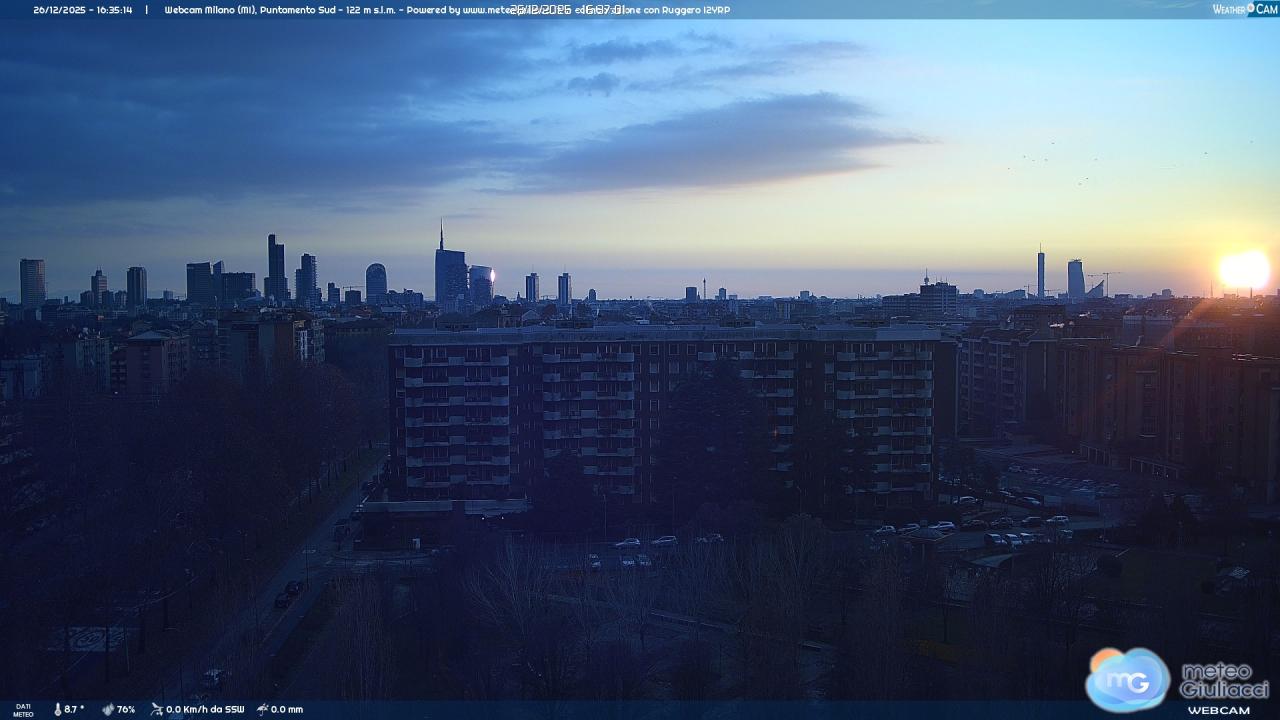Click the WEBCAM label under Giuliacci logo
Viewport: 1280px width, 720px height.
[x=1218, y=710]
